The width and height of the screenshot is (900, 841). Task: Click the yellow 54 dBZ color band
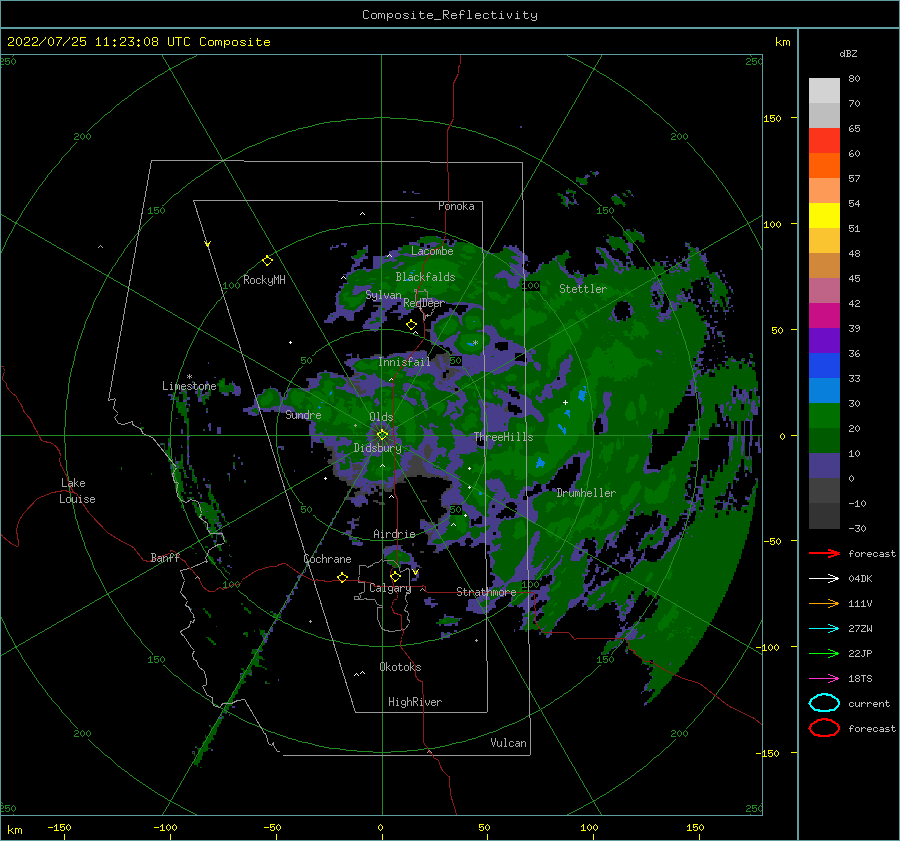[824, 215]
